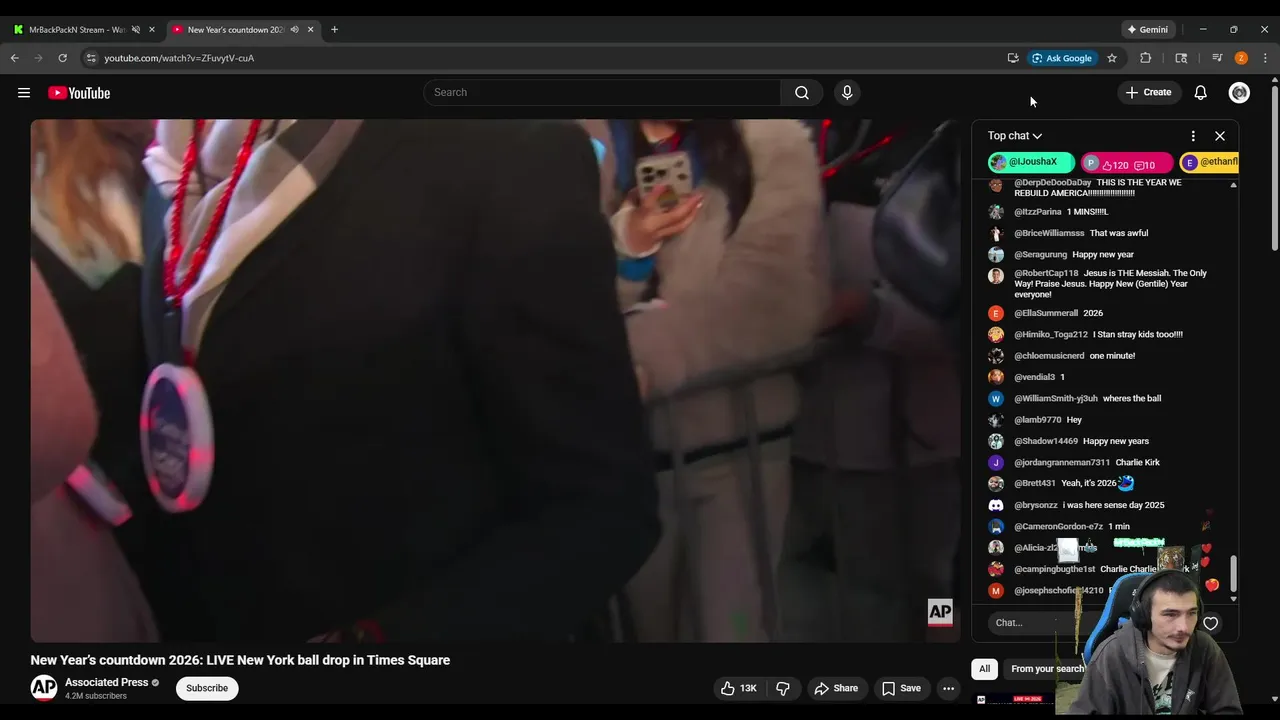Image resolution: width=1280 pixels, height=720 pixels.
Task: Open Chrome media control icon
Action: (x=1217, y=58)
